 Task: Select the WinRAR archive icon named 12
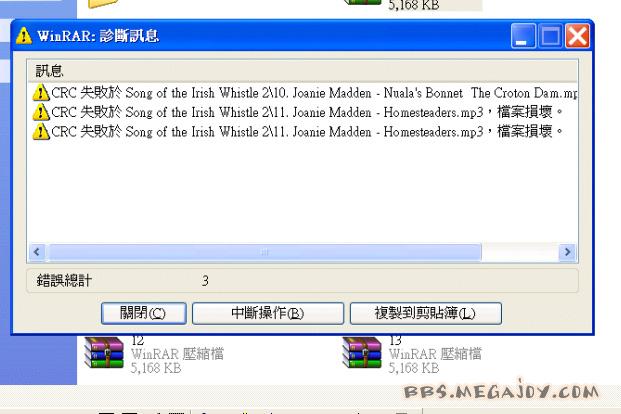(104, 353)
